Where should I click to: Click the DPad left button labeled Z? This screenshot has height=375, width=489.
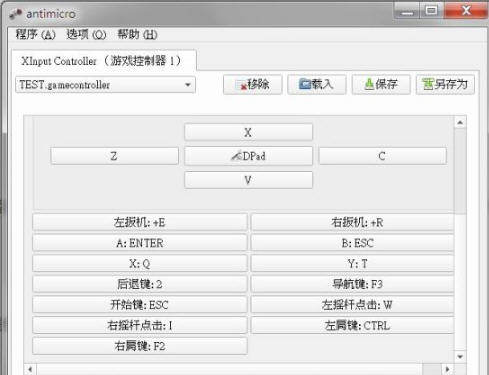click(114, 156)
